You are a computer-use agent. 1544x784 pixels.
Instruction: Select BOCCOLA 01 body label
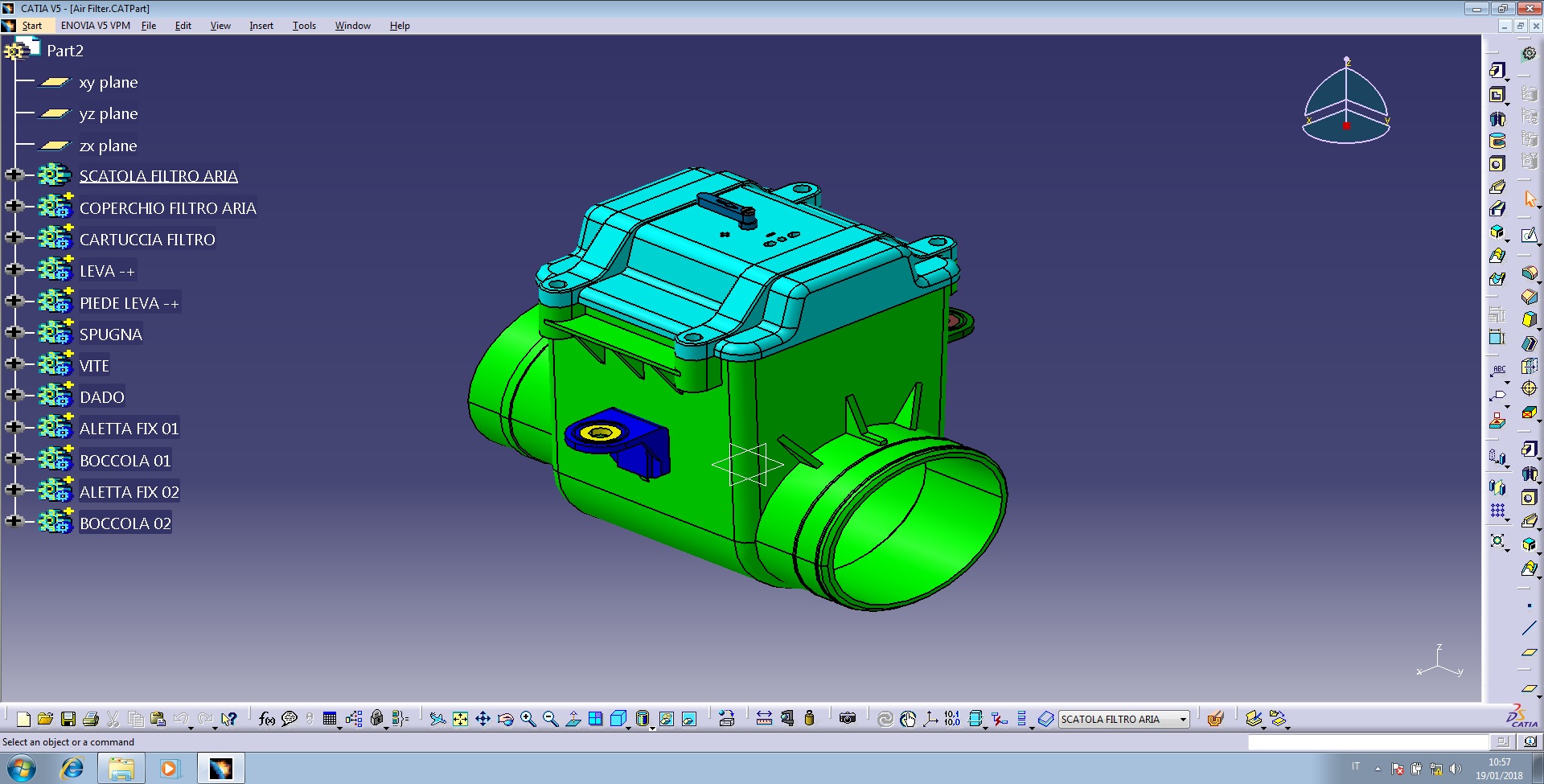(x=125, y=461)
